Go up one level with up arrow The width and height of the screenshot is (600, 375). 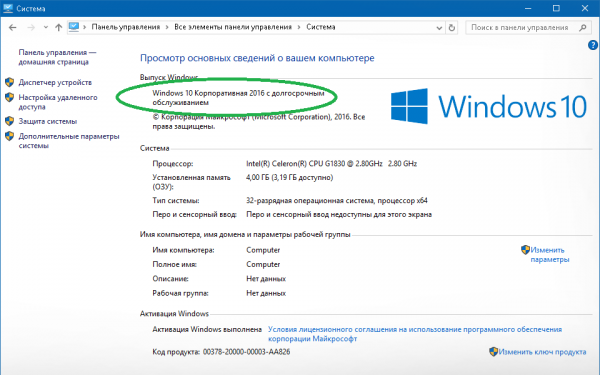[59, 28]
